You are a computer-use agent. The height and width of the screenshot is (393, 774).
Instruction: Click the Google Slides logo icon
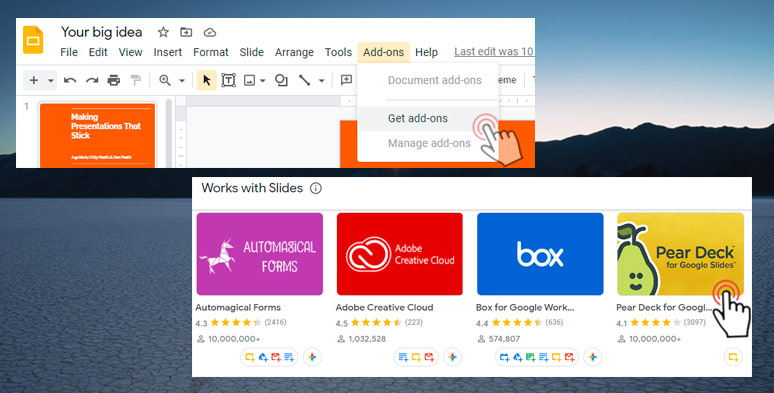coord(33,39)
